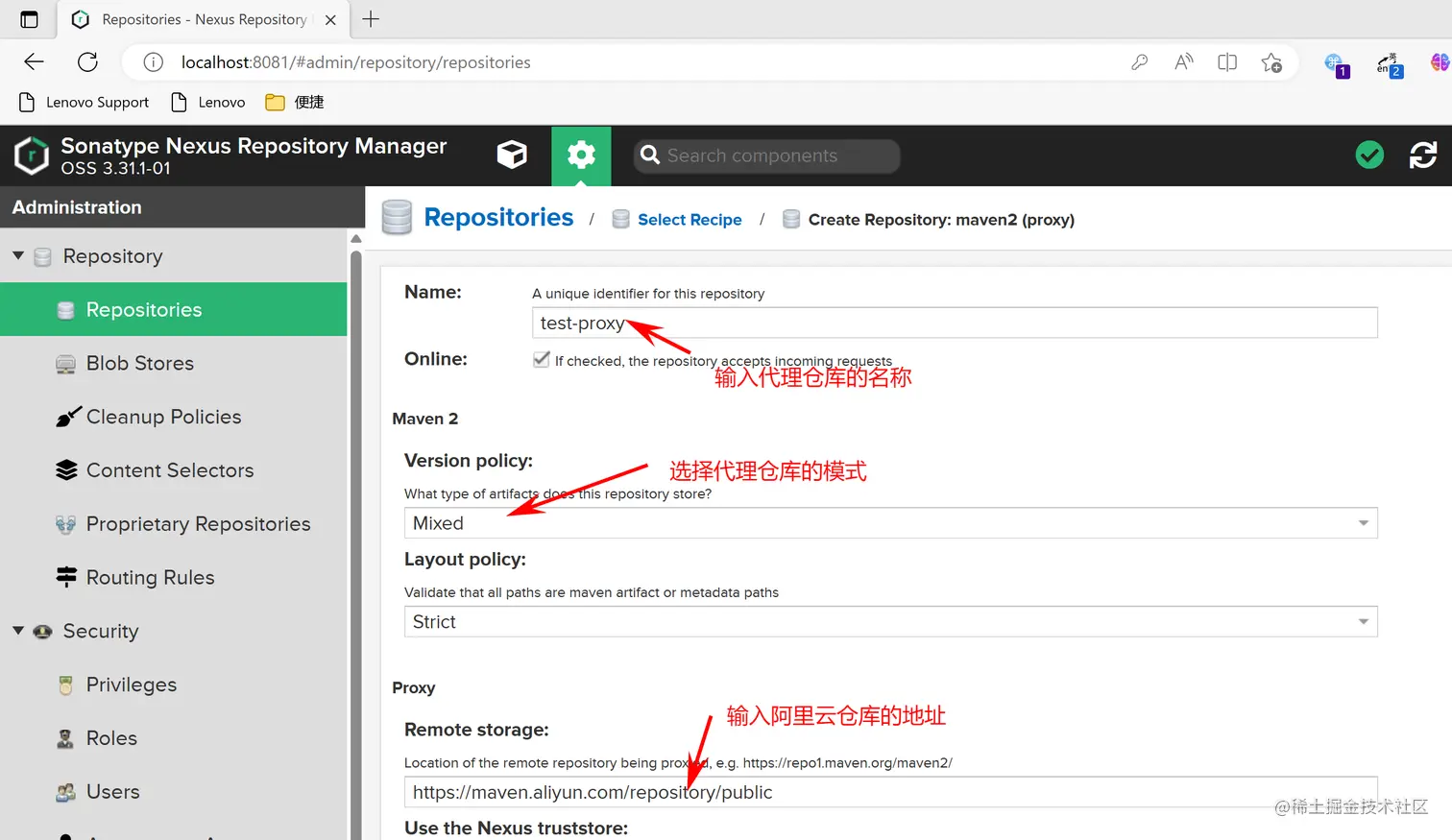Click the translate extension icon with badge 2
1452x840 pixels.
pos(1390,64)
